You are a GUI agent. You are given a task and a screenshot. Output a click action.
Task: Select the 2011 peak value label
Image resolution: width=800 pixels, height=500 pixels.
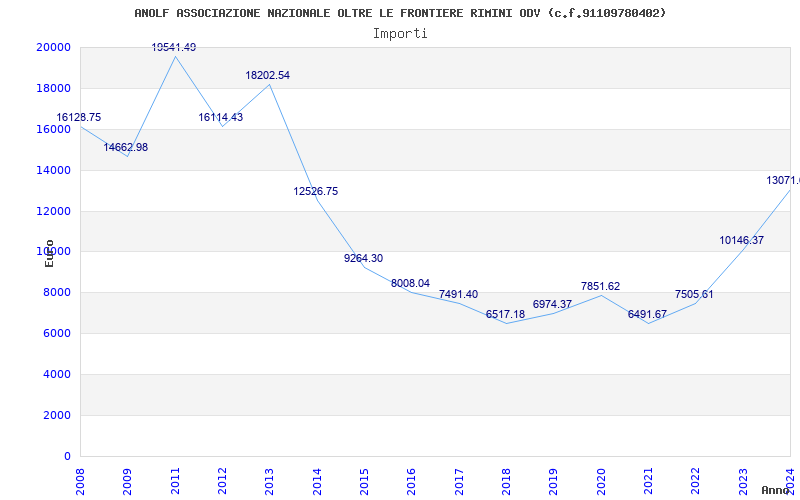[x=173, y=47]
